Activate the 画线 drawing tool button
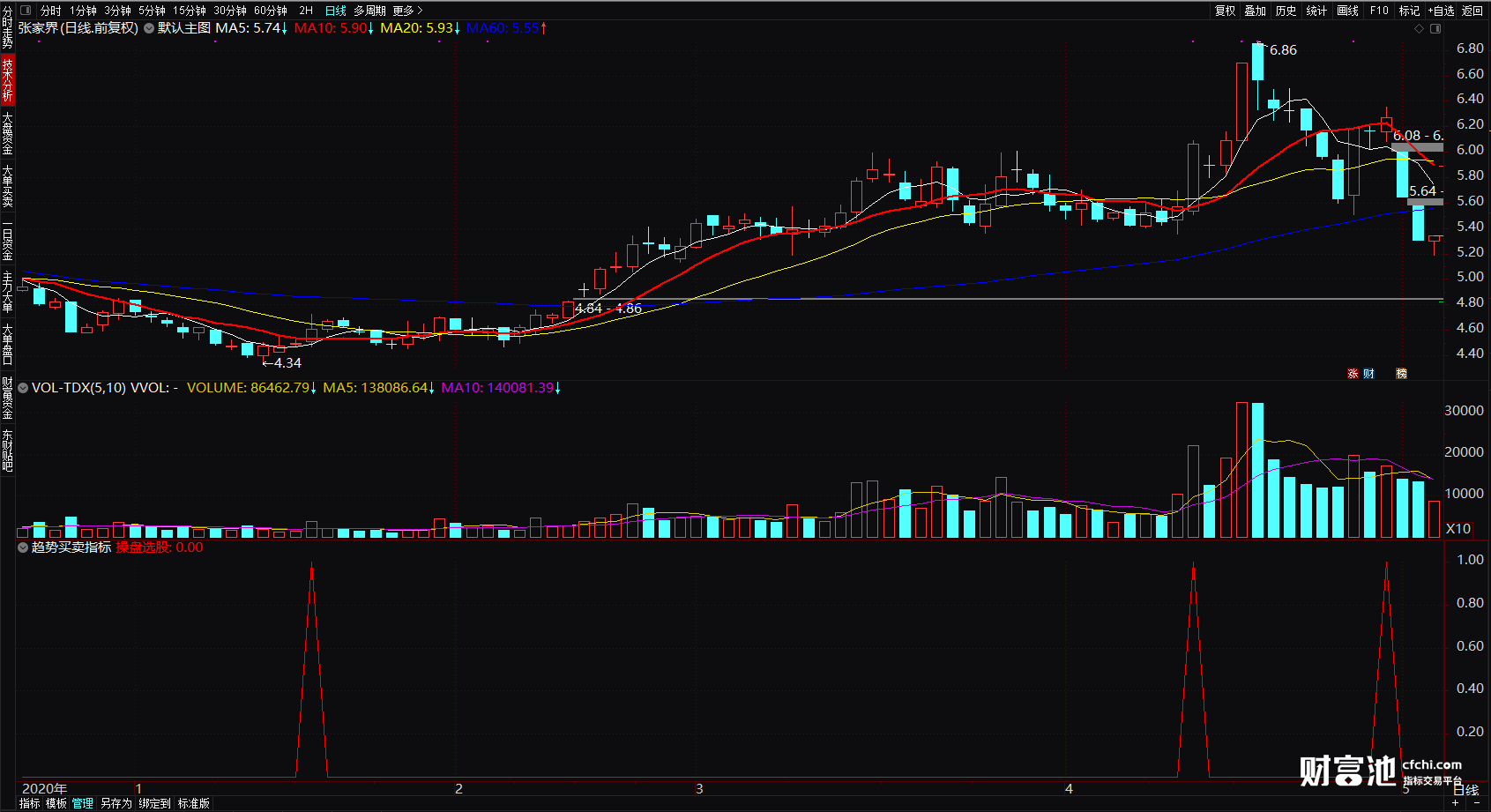The height and width of the screenshot is (812, 1491). [x=1348, y=11]
